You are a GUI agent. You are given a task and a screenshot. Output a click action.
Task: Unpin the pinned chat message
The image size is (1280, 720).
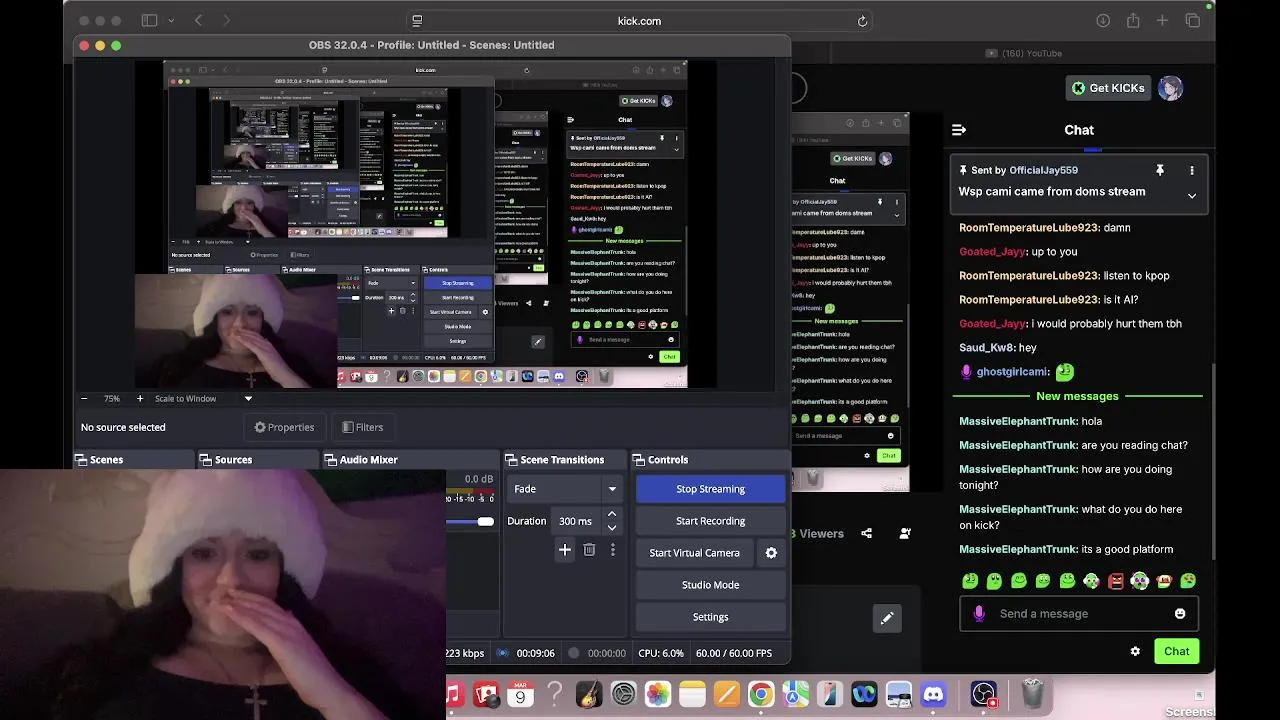point(1160,171)
